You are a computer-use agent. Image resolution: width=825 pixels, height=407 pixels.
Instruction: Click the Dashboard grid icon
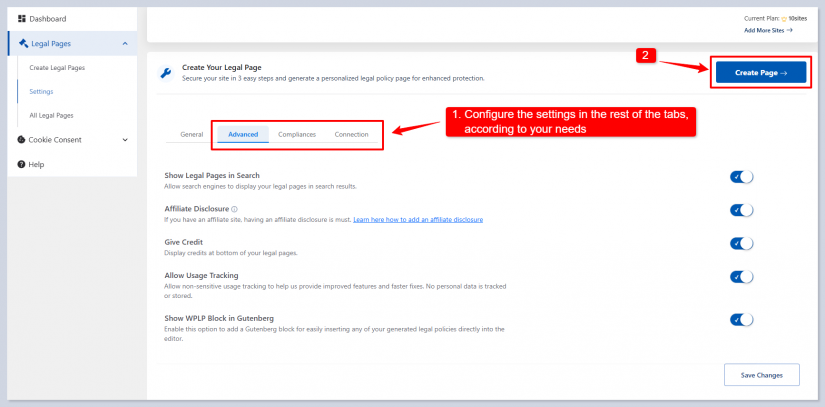pyautogui.click(x=22, y=19)
